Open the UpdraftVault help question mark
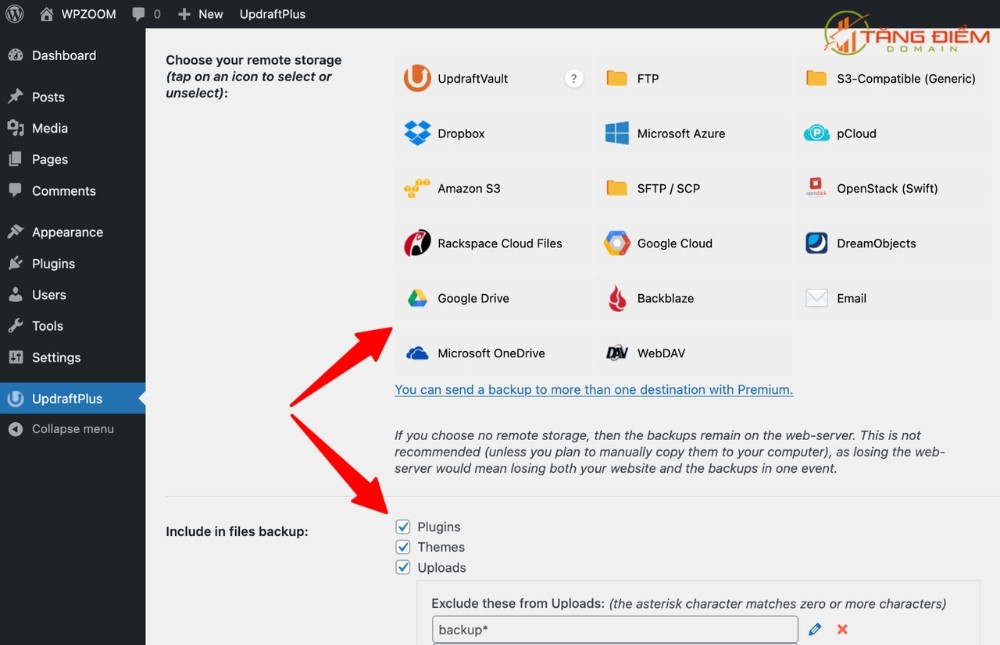 [573, 78]
